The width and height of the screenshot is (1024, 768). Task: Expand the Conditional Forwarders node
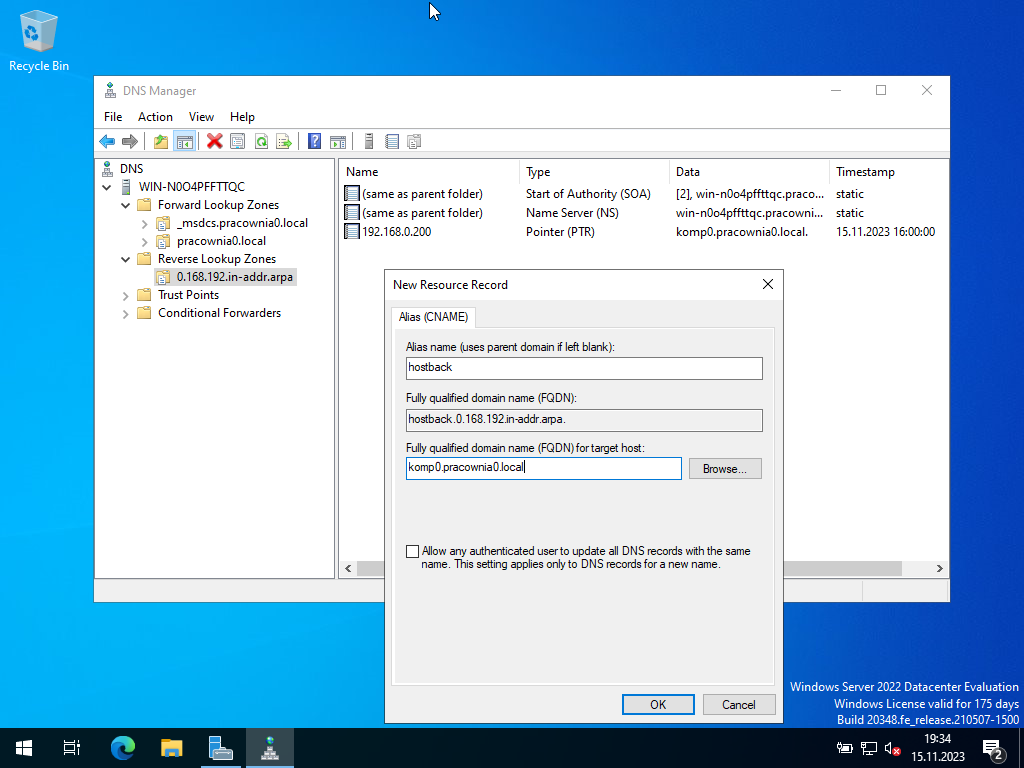tap(125, 313)
